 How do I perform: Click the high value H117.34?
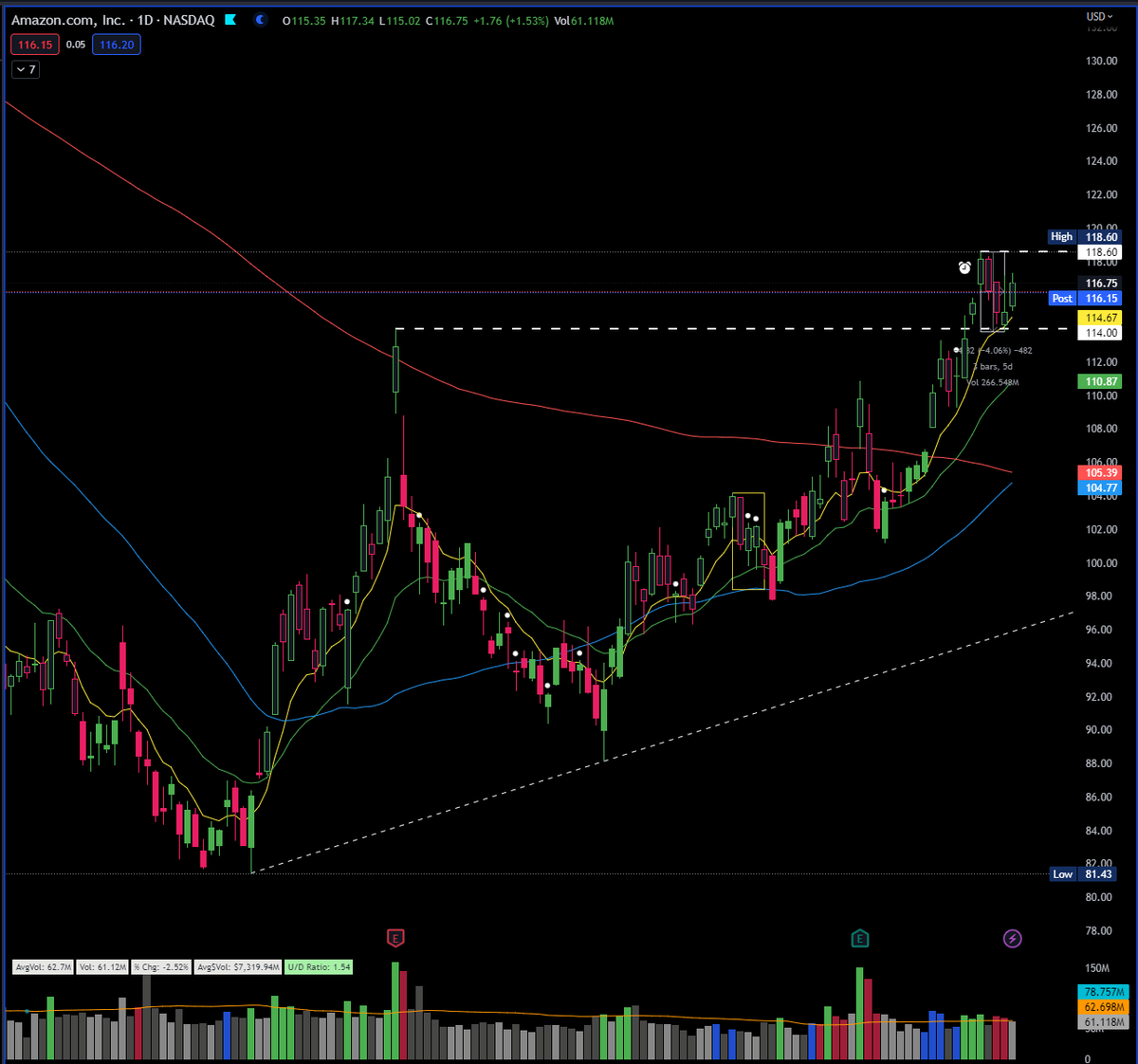click(353, 20)
